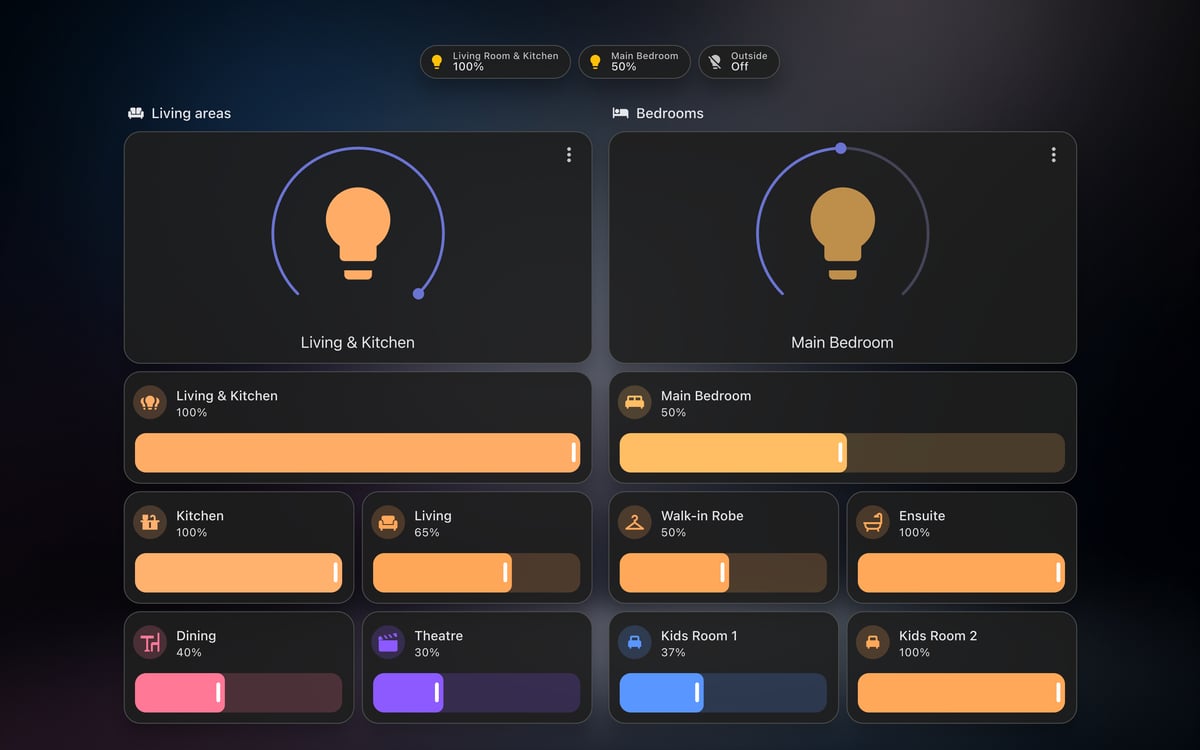Click the Living 65% brightness slider
The width and height of the screenshot is (1200, 750).
point(477,573)
